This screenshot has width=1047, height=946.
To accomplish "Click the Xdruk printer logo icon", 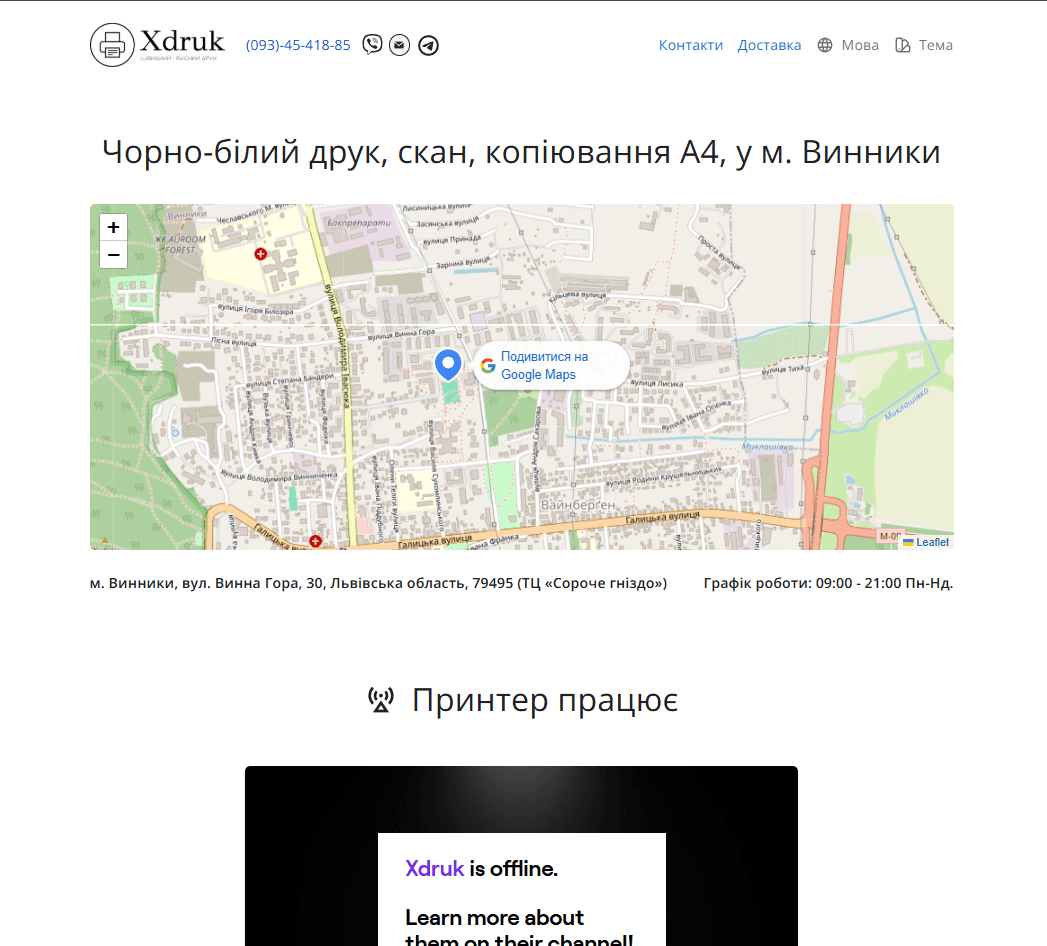I will pos(112,45).
